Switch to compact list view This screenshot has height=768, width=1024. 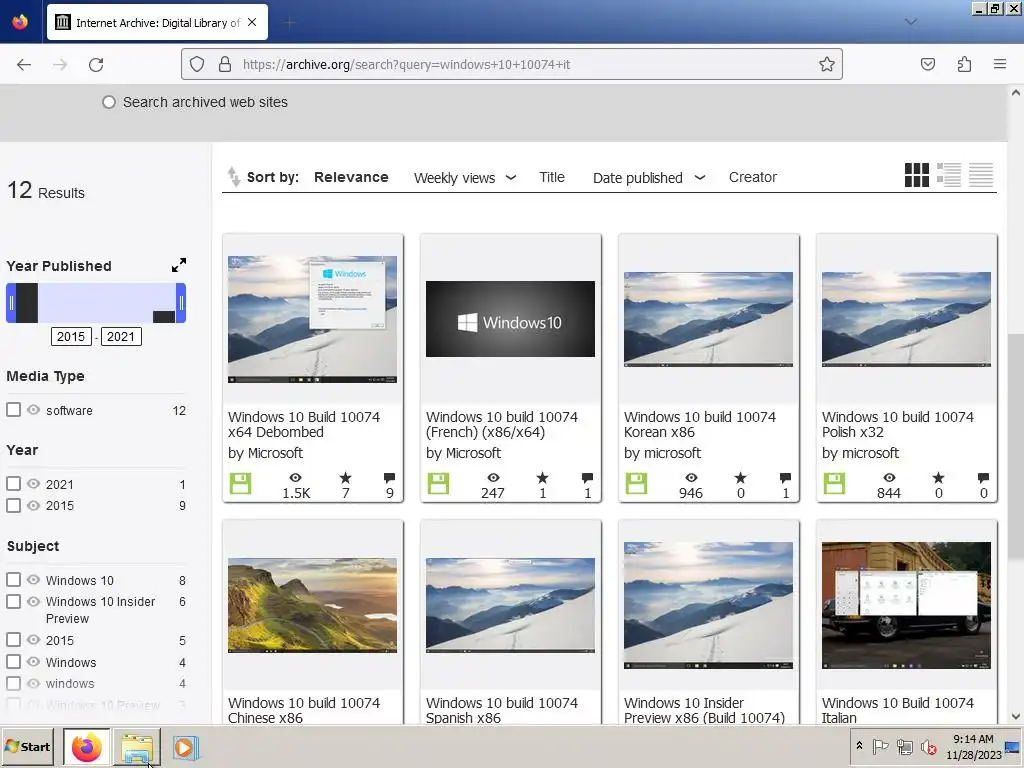click(x=981, y=175)
